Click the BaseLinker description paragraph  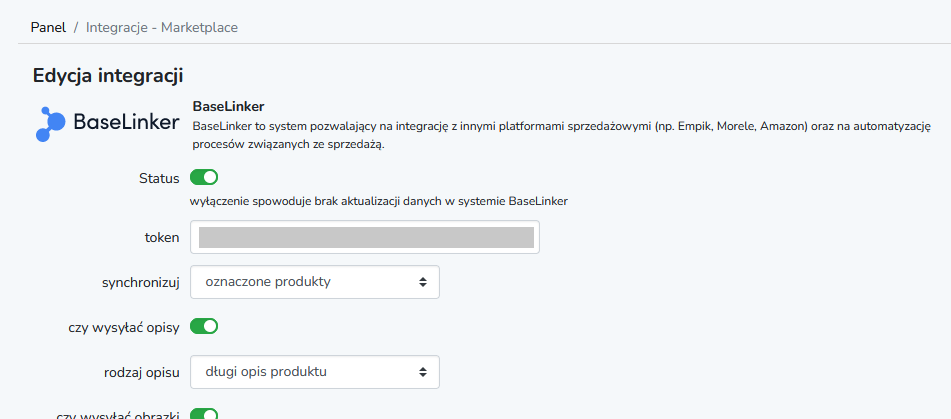point(561,136)
